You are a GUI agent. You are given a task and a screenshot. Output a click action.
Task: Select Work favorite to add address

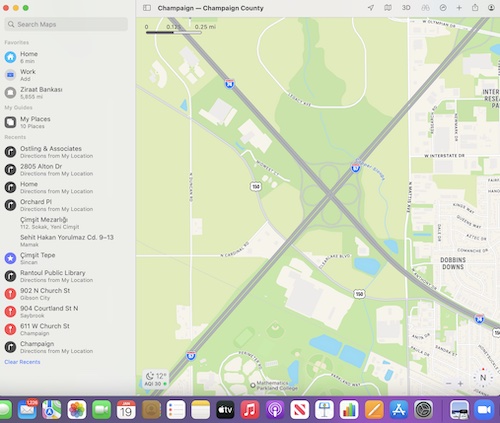pyautogui.click(x=67, y=75)
